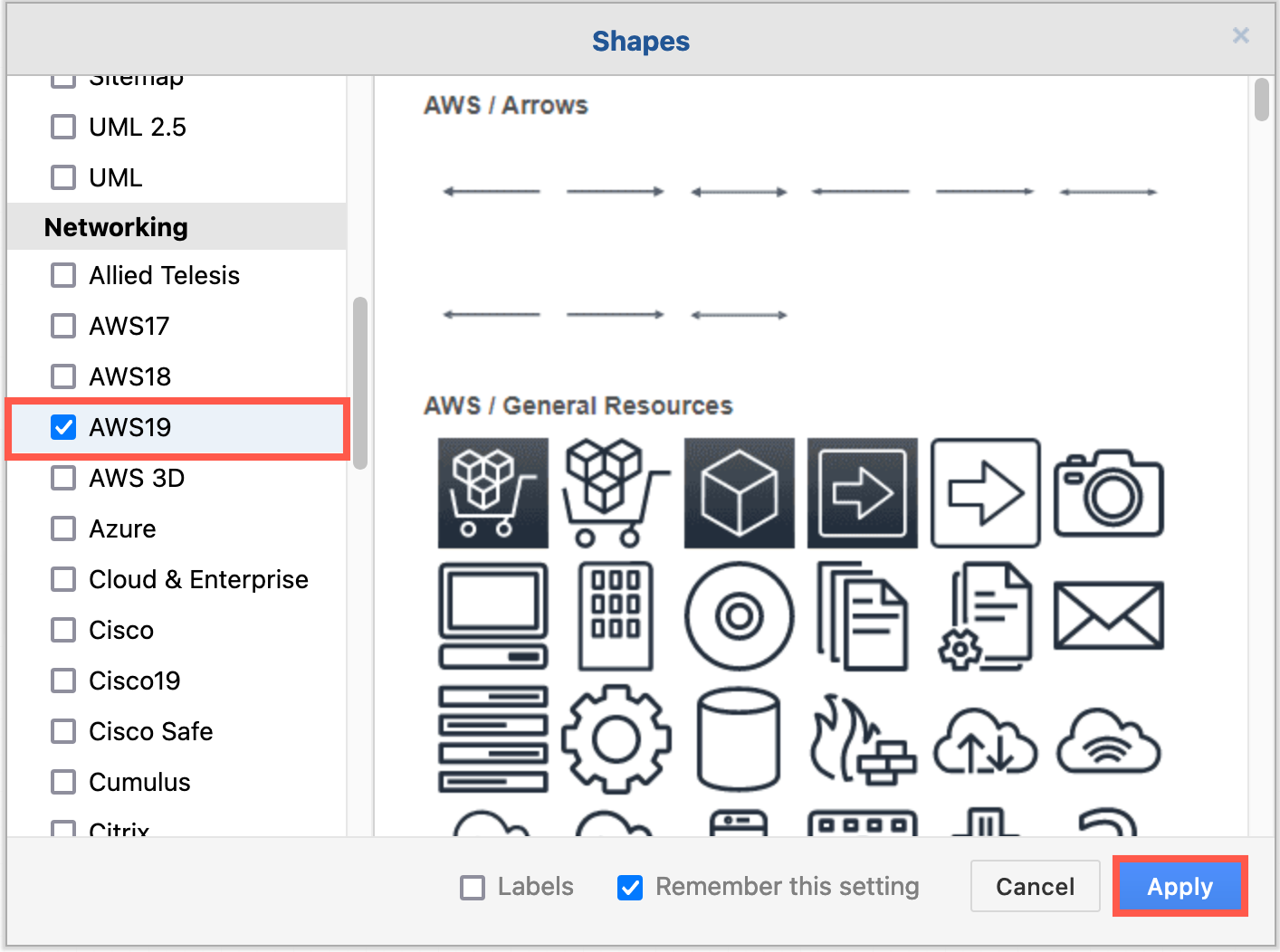The width and height of the screenshot is (1280, 952).
Task: Select the cloud with up-down arrows shape
Action: pyautogui.click(x=985, y=739)
